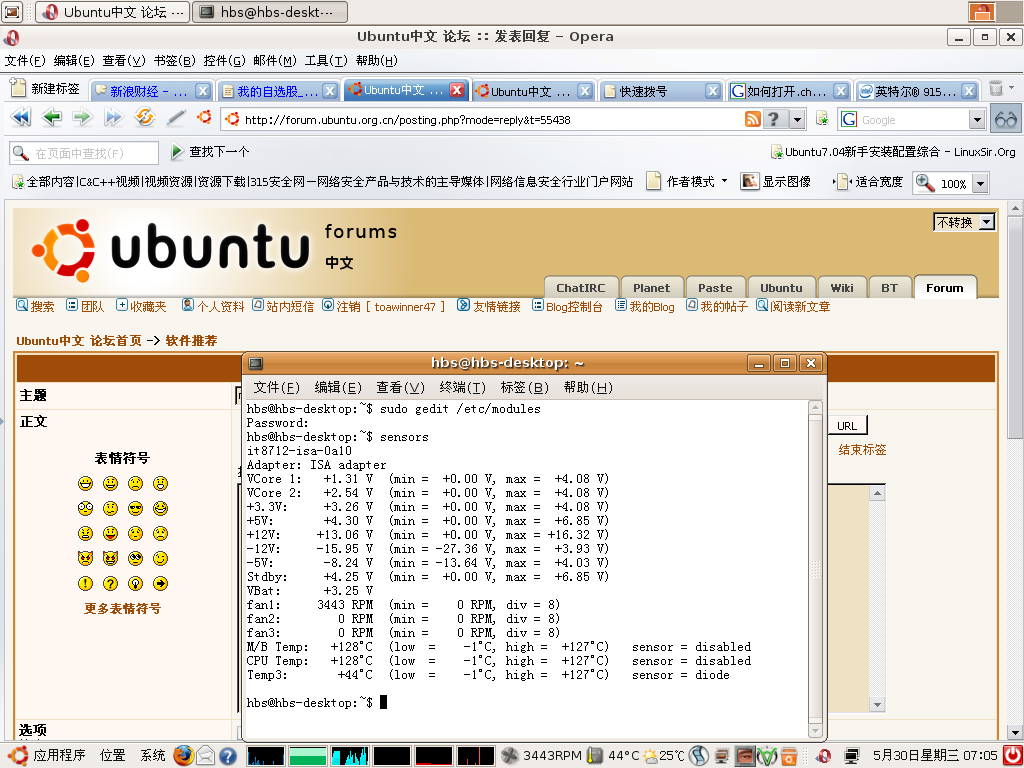This screenshot has height=768, width=1024.
Task: Click the URL BBCode button
Action: pos(847,426)
